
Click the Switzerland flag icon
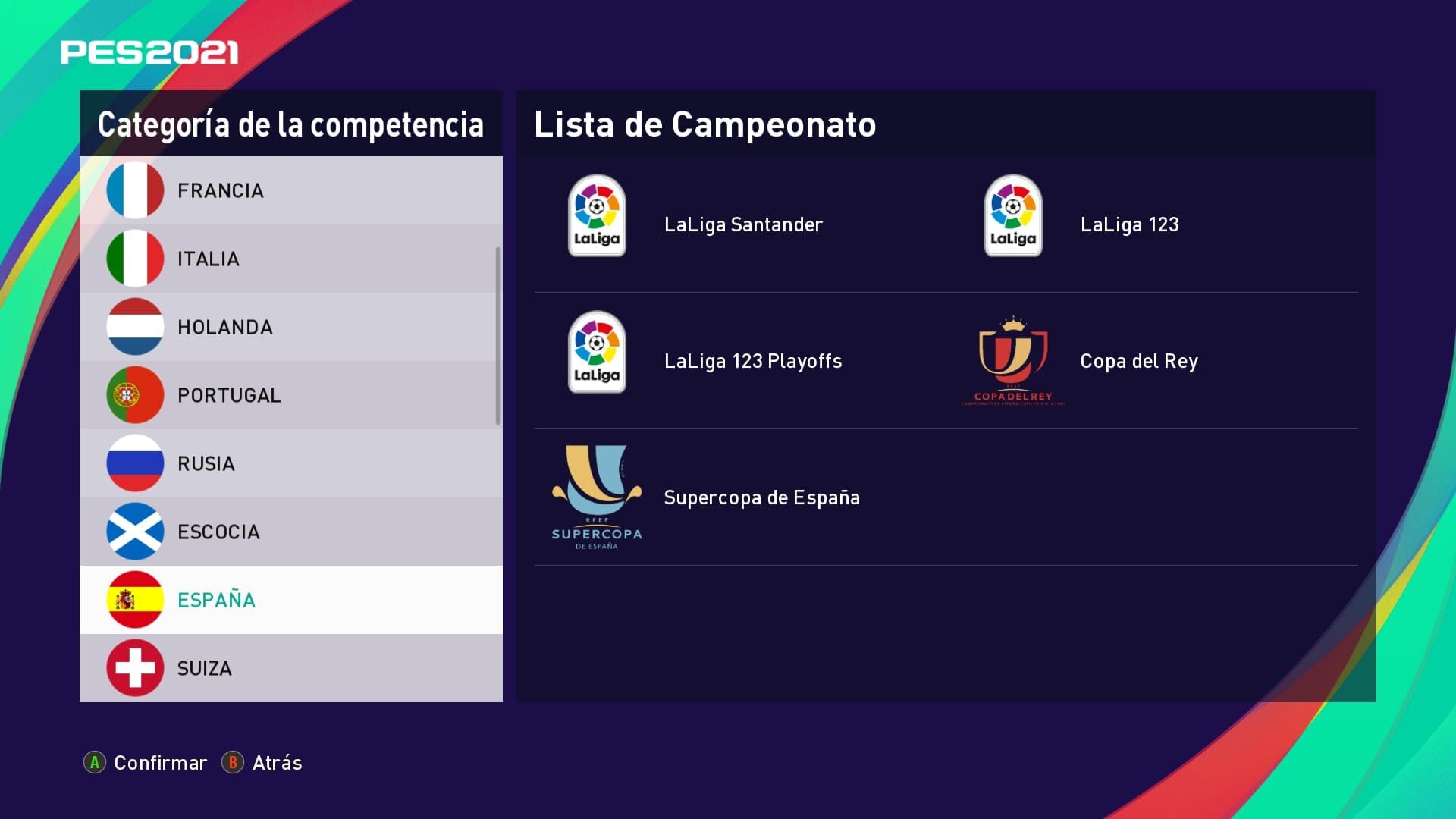pyautogui.click(x=135, y=668)
